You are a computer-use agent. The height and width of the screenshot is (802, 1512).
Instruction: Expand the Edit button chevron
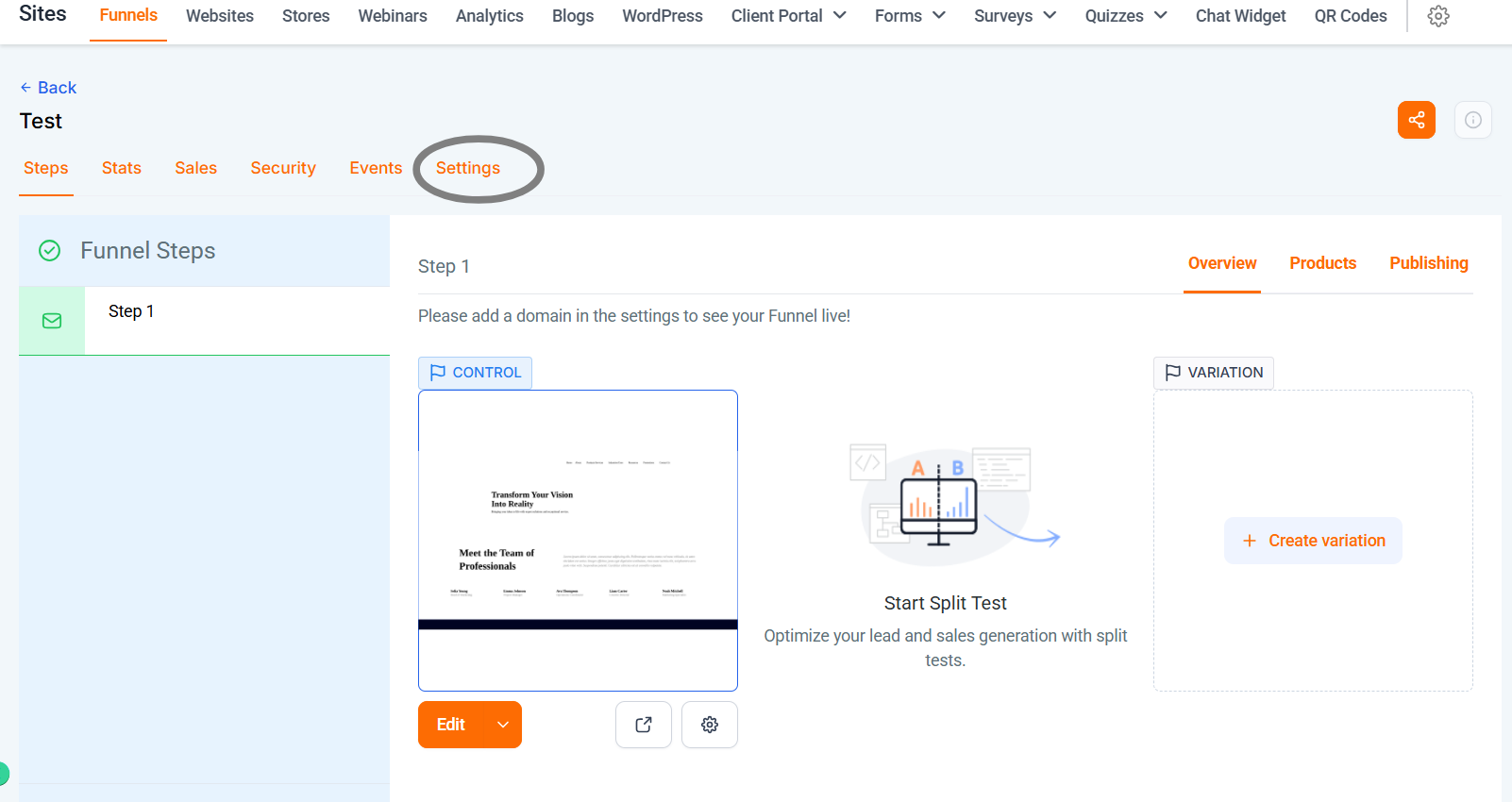point(501,724)
